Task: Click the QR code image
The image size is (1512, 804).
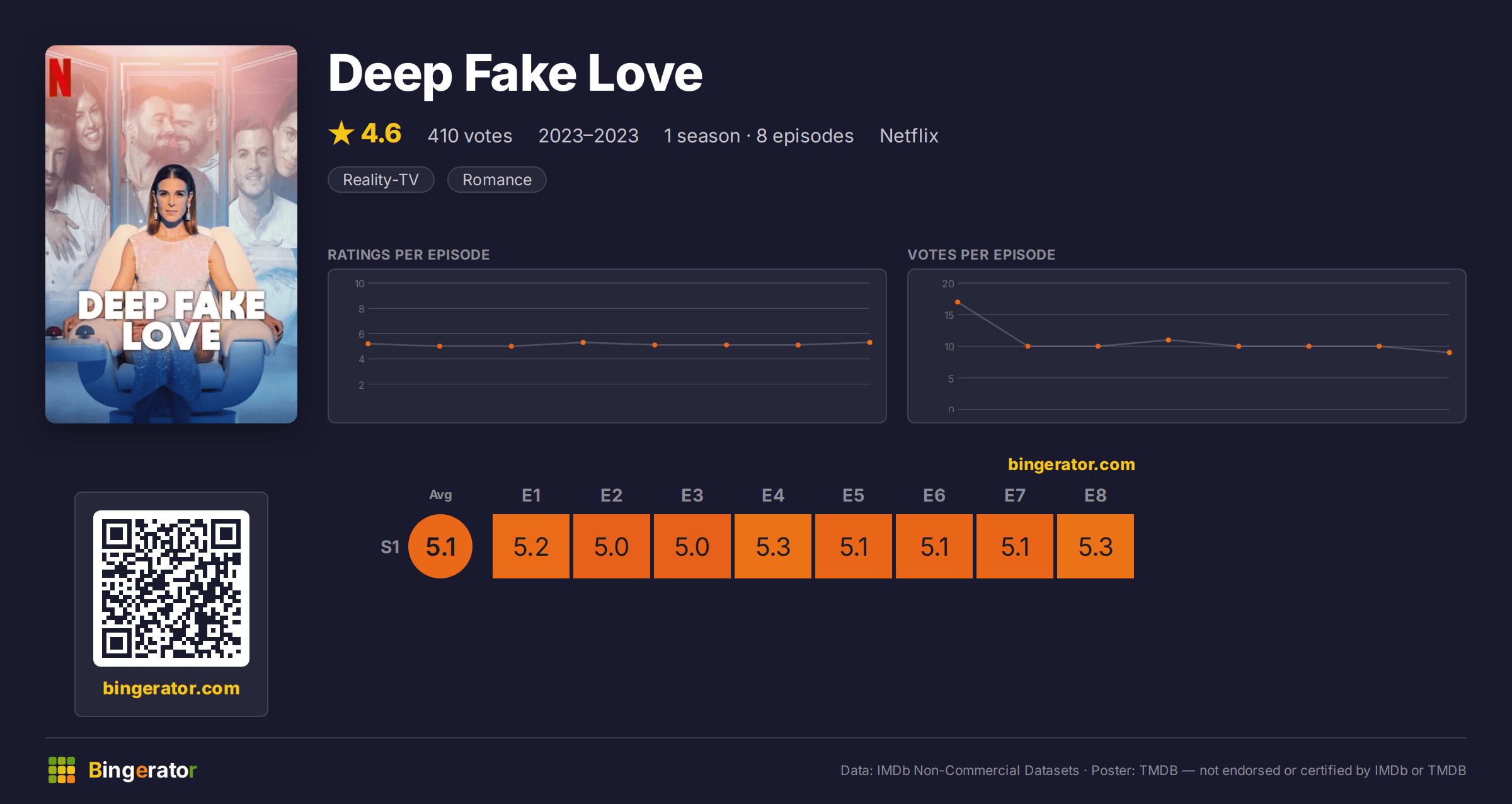Action: (x=171, y=589)
